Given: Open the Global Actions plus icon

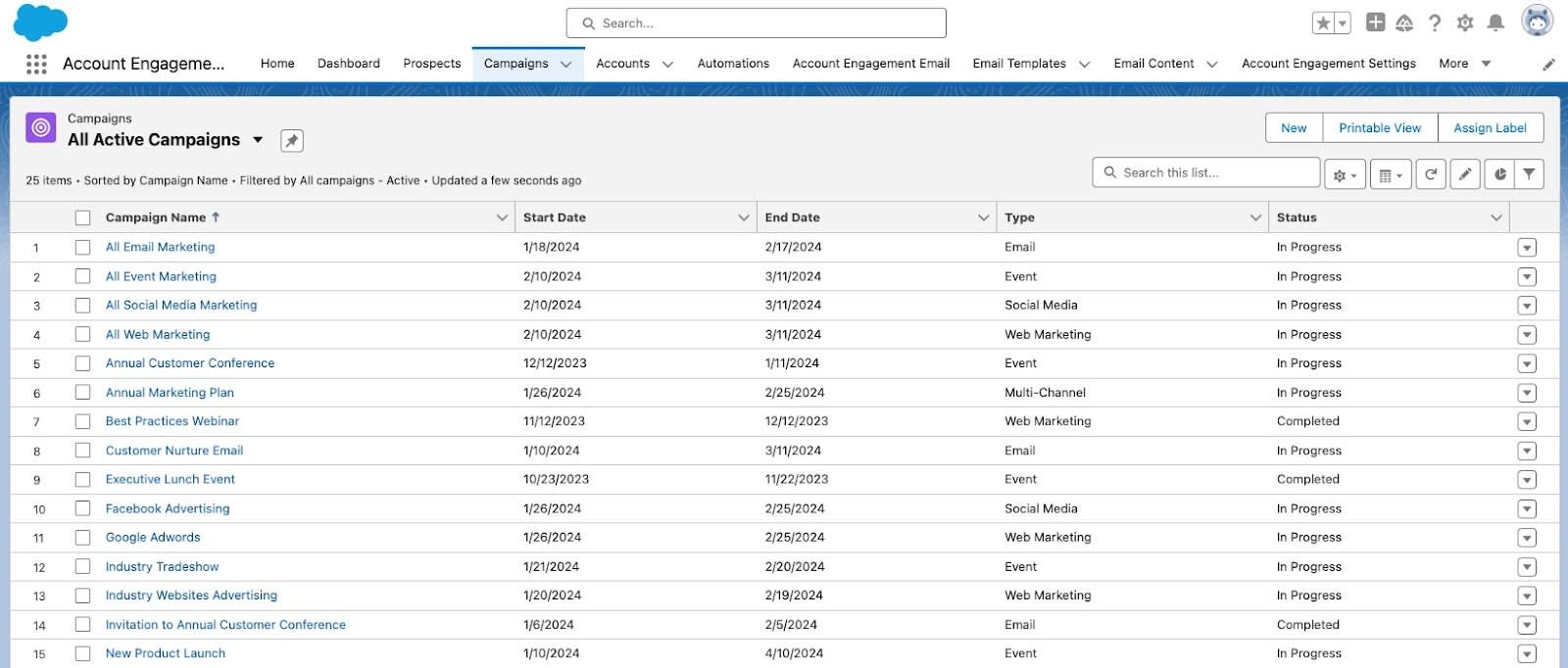Looking at the screenshot, I should tap(1376, 23).
